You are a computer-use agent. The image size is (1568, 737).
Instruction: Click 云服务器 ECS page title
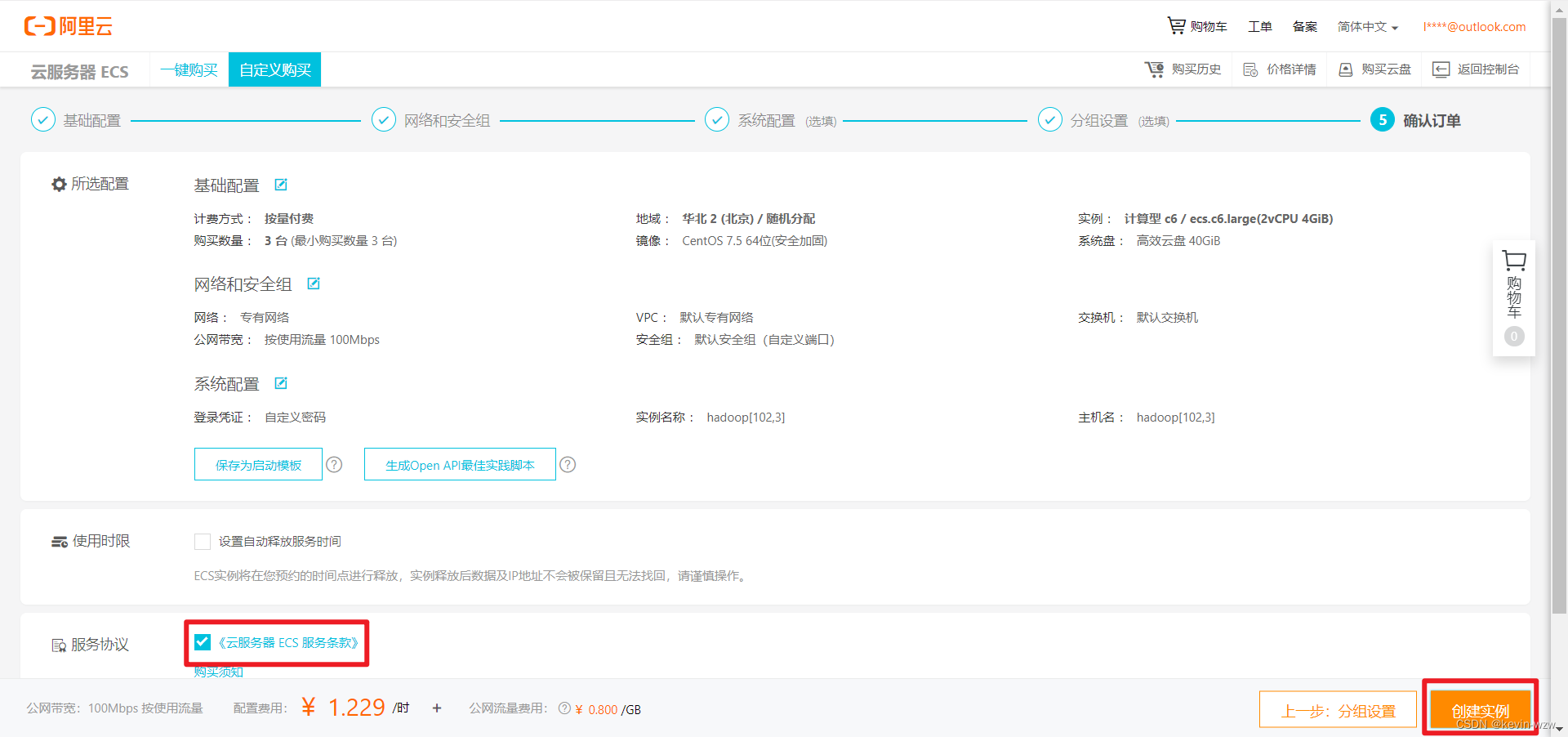pyautogui.click(x=79, y=72)
